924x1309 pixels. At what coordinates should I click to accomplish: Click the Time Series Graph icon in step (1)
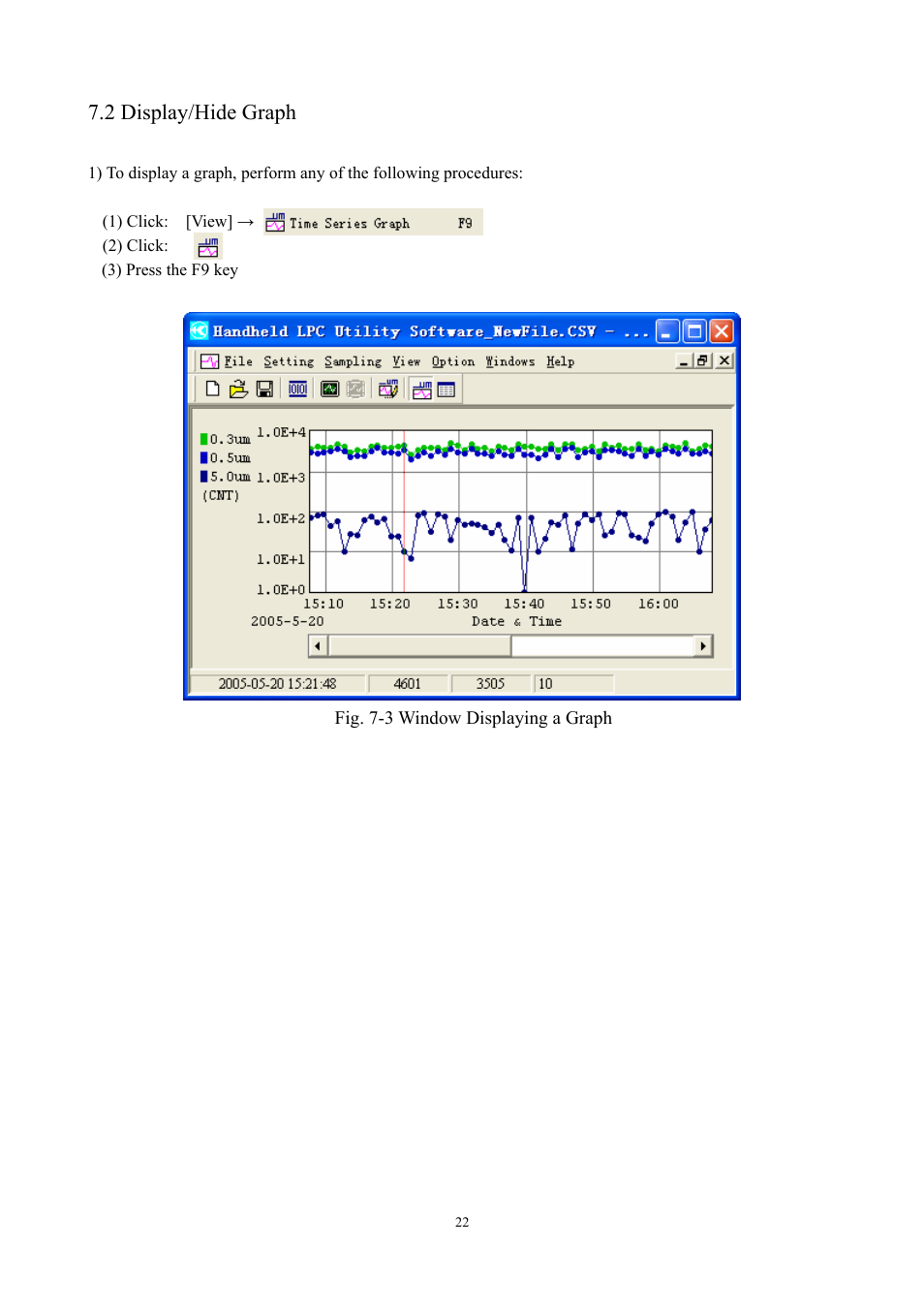[275, 223]
